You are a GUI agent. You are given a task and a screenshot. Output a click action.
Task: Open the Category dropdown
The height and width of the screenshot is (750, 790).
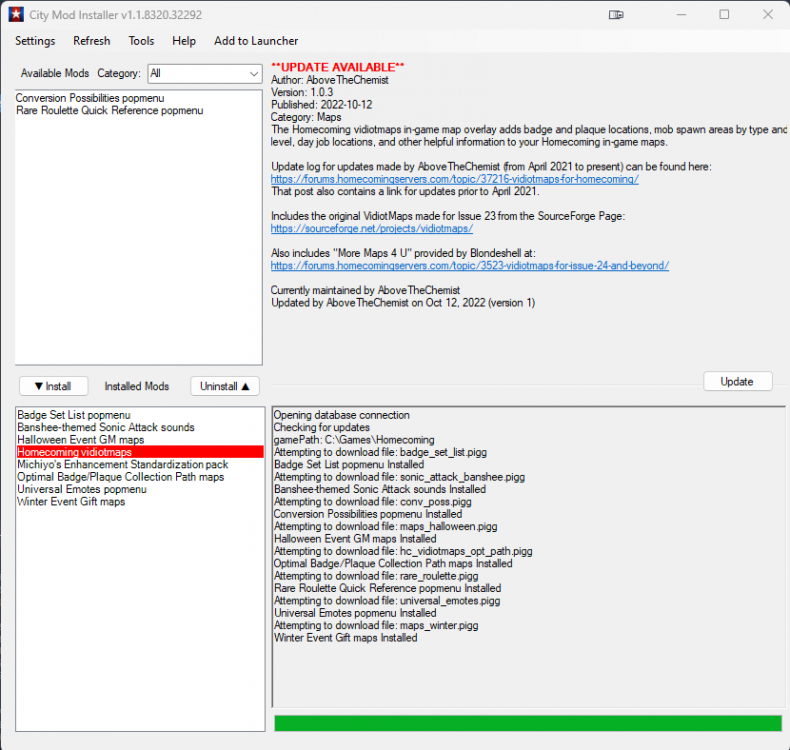tap(204, 73)
